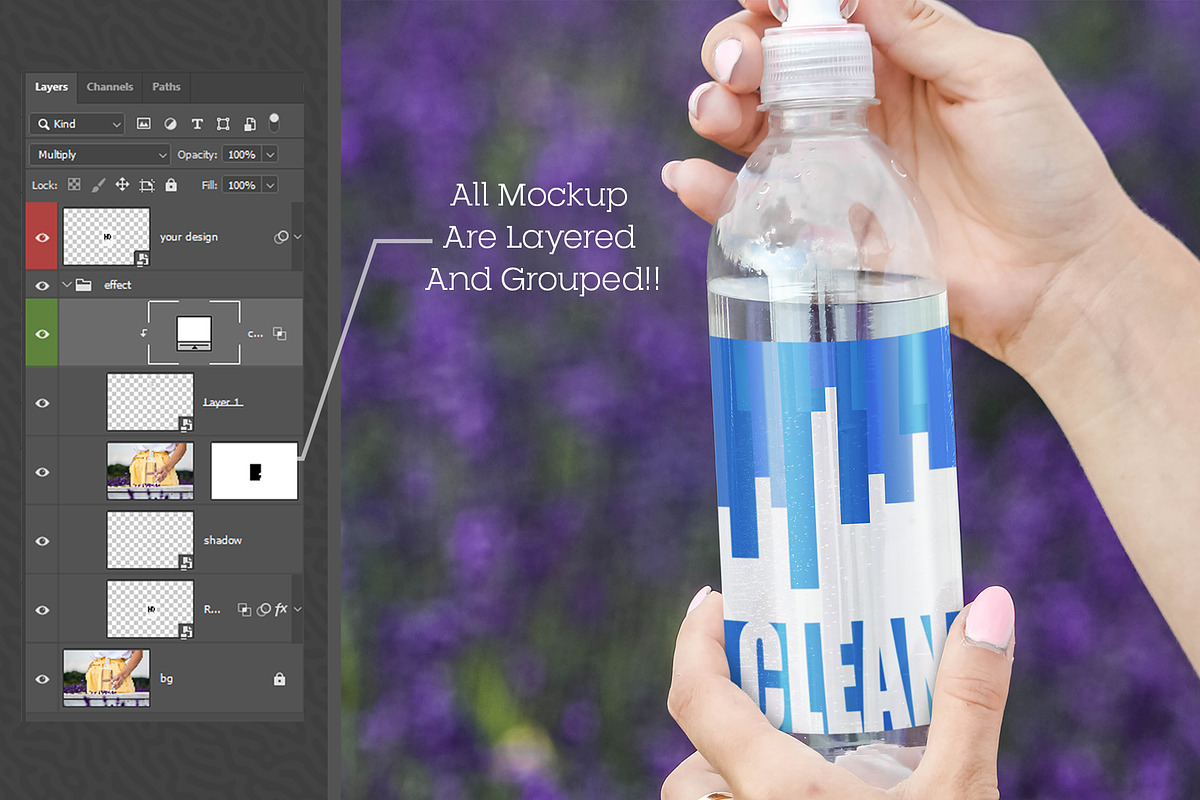
Task: Click the blending options badge on R... layer
Action: click(x=244, y=608)
